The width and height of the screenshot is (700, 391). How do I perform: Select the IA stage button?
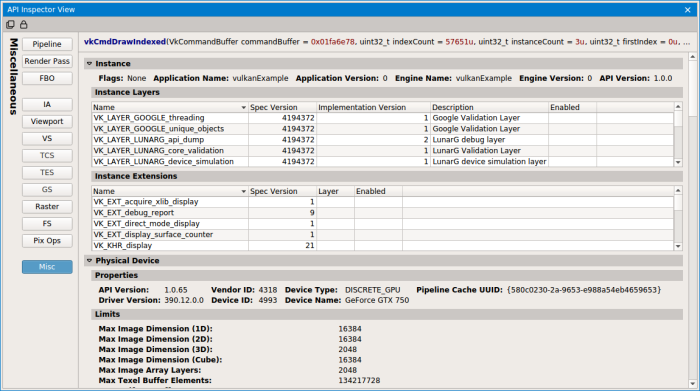click(47, 104)
